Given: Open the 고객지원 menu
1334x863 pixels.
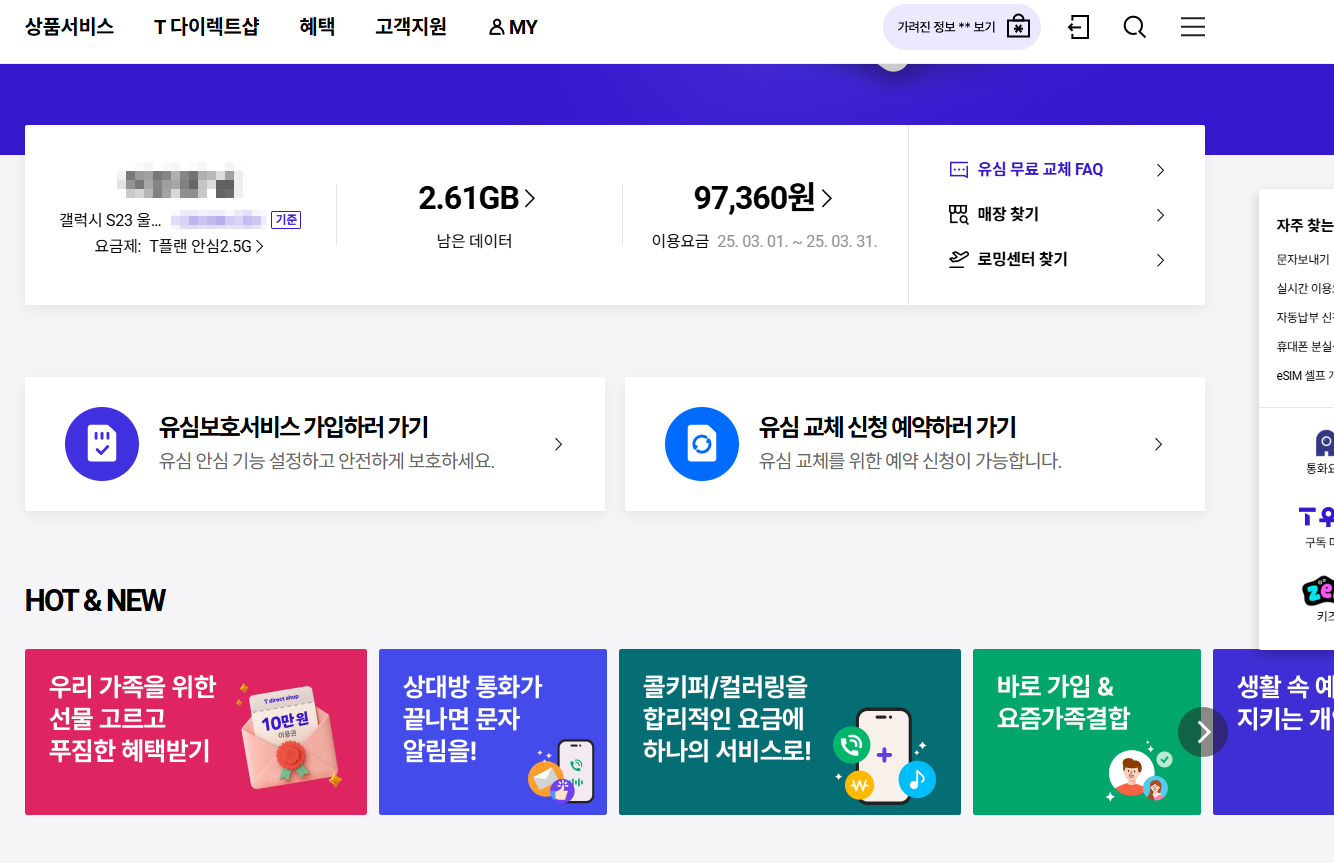Looking at the screenshot, I should [411, 27].
